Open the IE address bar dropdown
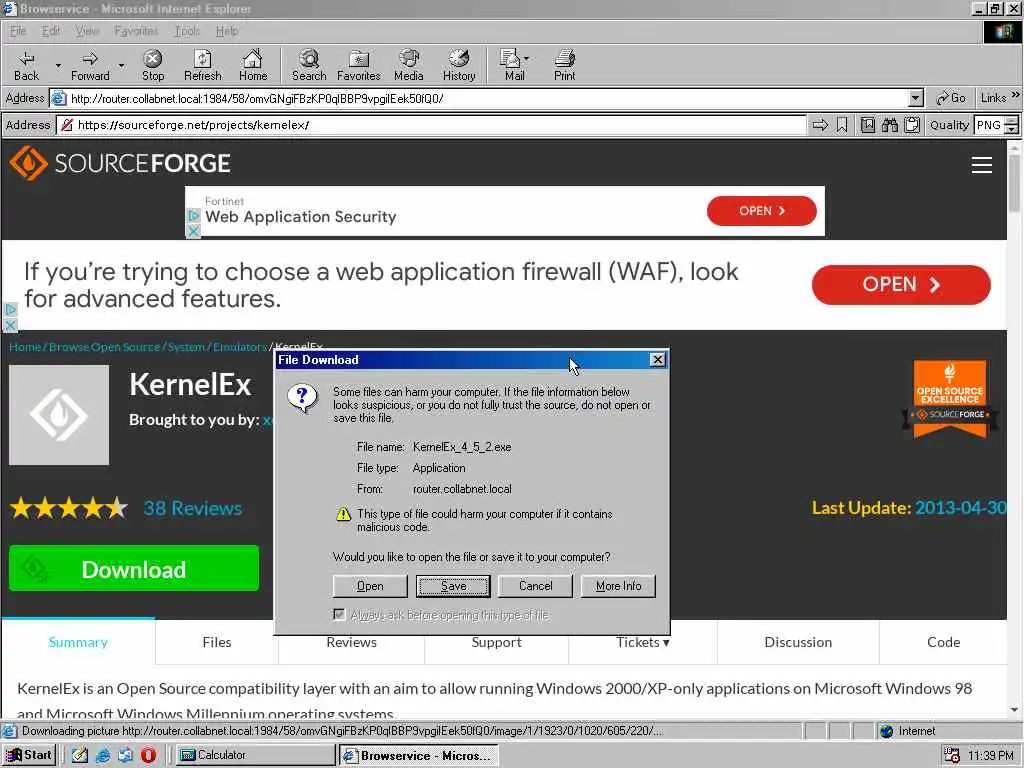This screenshot has height=768, width=1024. 916,99
